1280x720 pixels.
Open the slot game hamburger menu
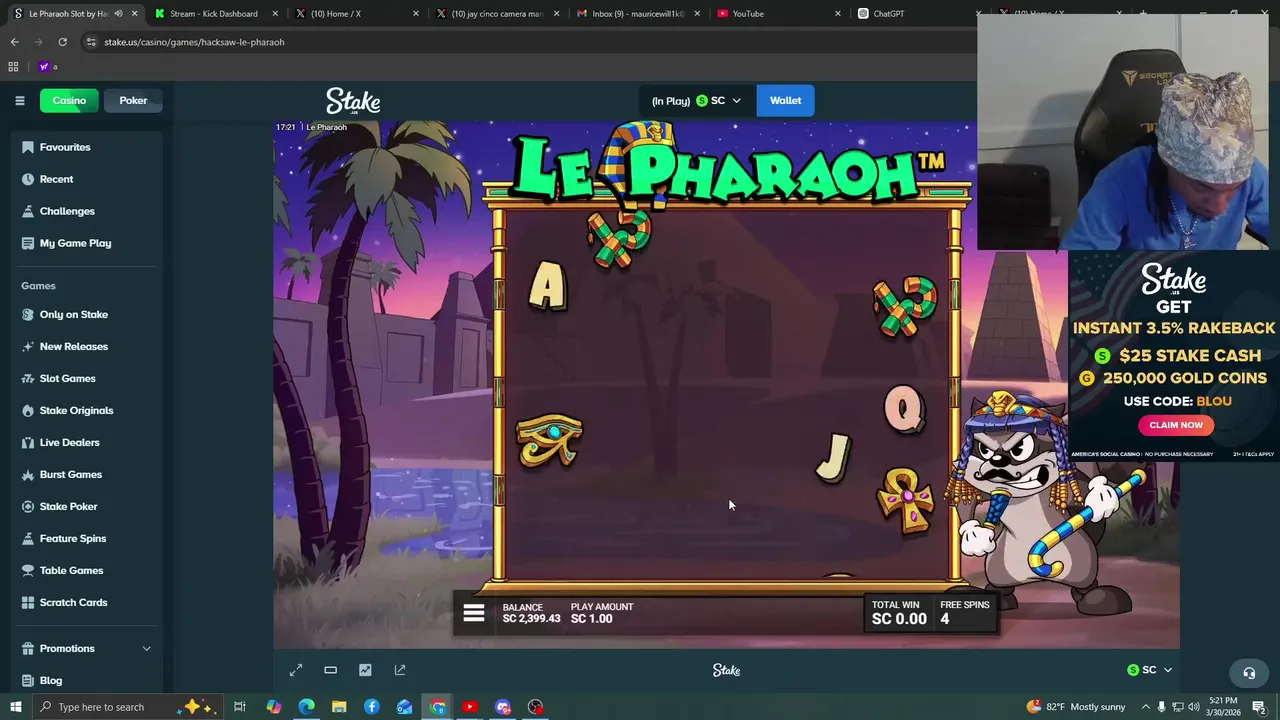(x=474, y=613)
